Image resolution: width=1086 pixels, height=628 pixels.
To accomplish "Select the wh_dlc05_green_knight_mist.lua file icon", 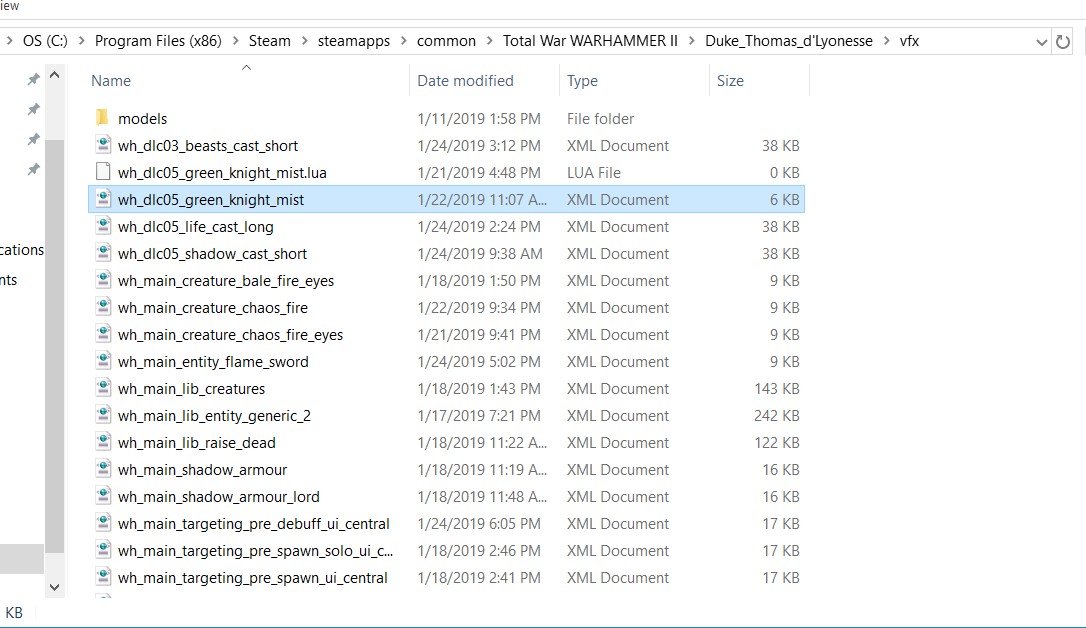I will click(103, 172).
